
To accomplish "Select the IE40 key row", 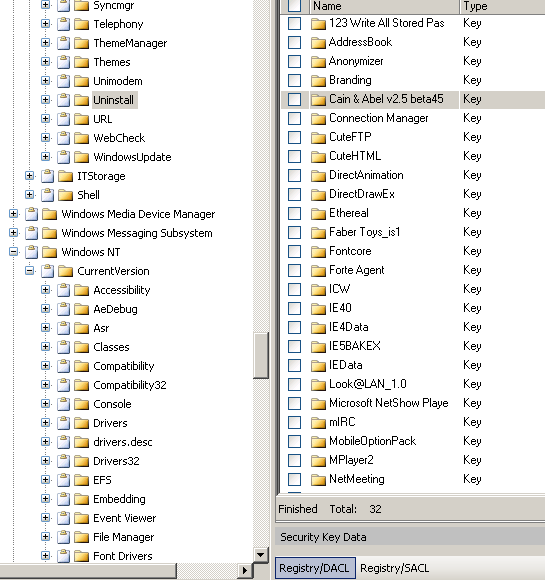I will pos(413,308).
